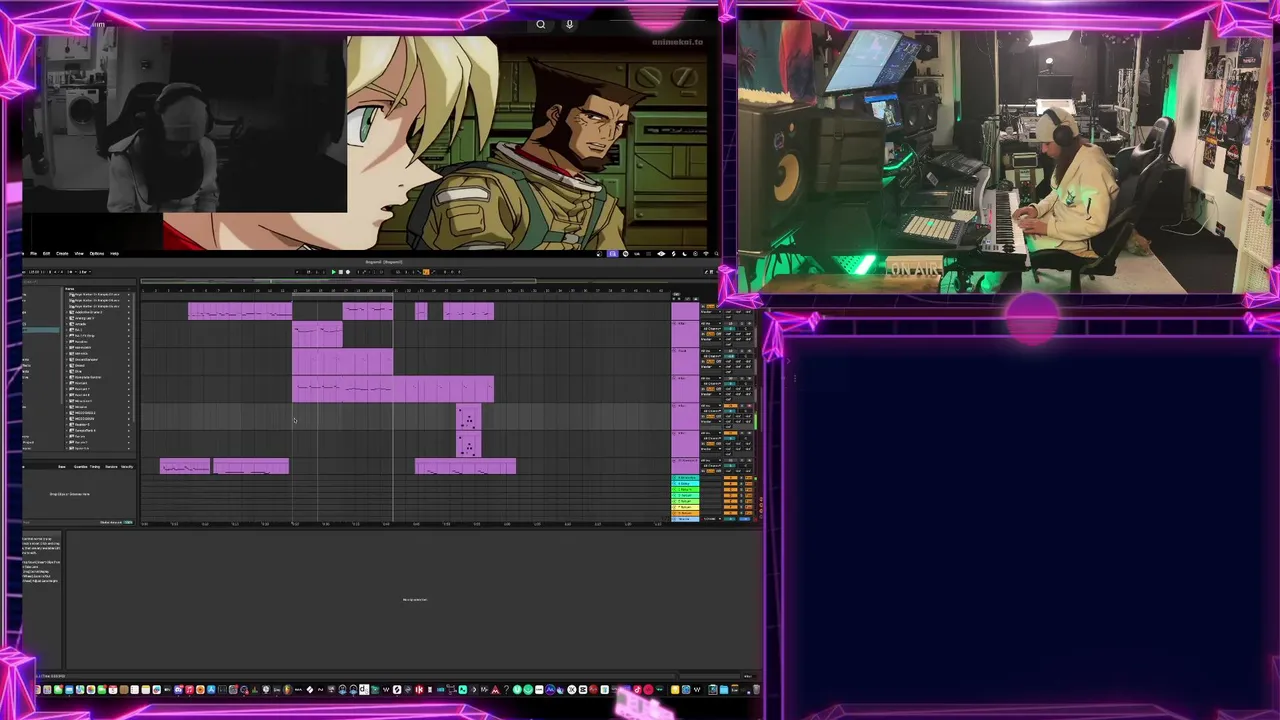Viewport: 1280px width, 720px height.
Task: Click the black-and-white webcam feed
Action: point(185,125)
